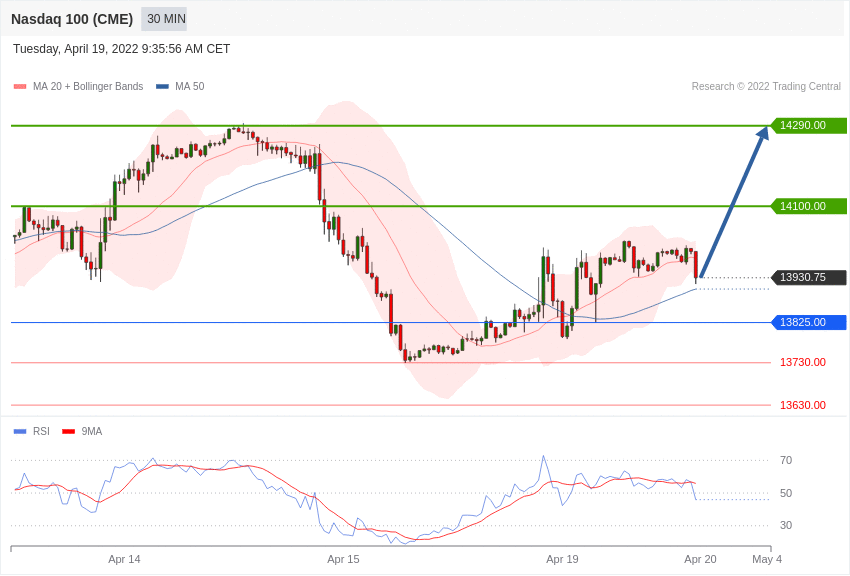Image resolution: width=850 pixels, height=576 pixels.
Task: Click the 30 MIN timeframe badge
Action: (x=166, y=19)
